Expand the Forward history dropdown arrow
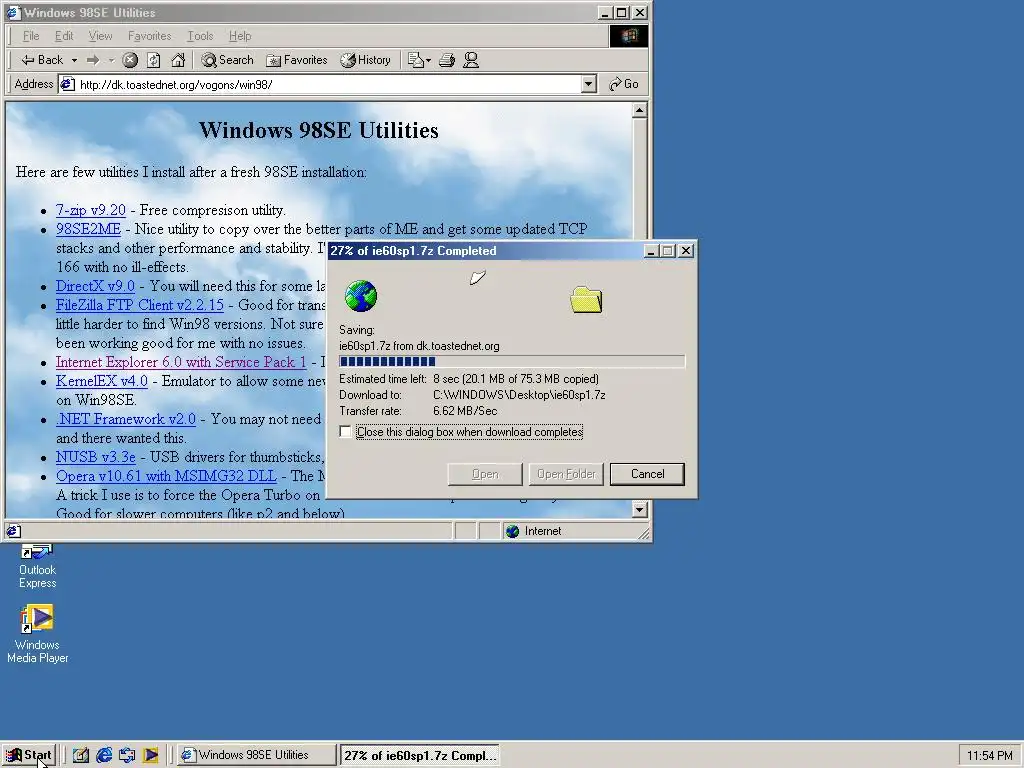The height and width of the screenshot is (768, 1024). pos(112,60)
